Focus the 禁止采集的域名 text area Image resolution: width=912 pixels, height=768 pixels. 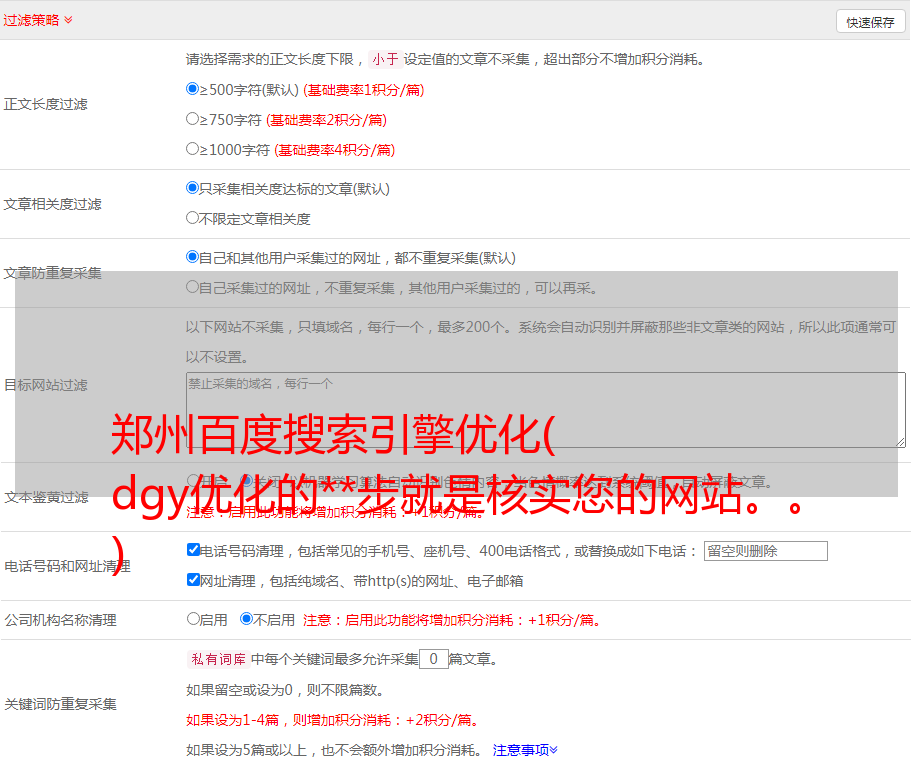point(546,410)
